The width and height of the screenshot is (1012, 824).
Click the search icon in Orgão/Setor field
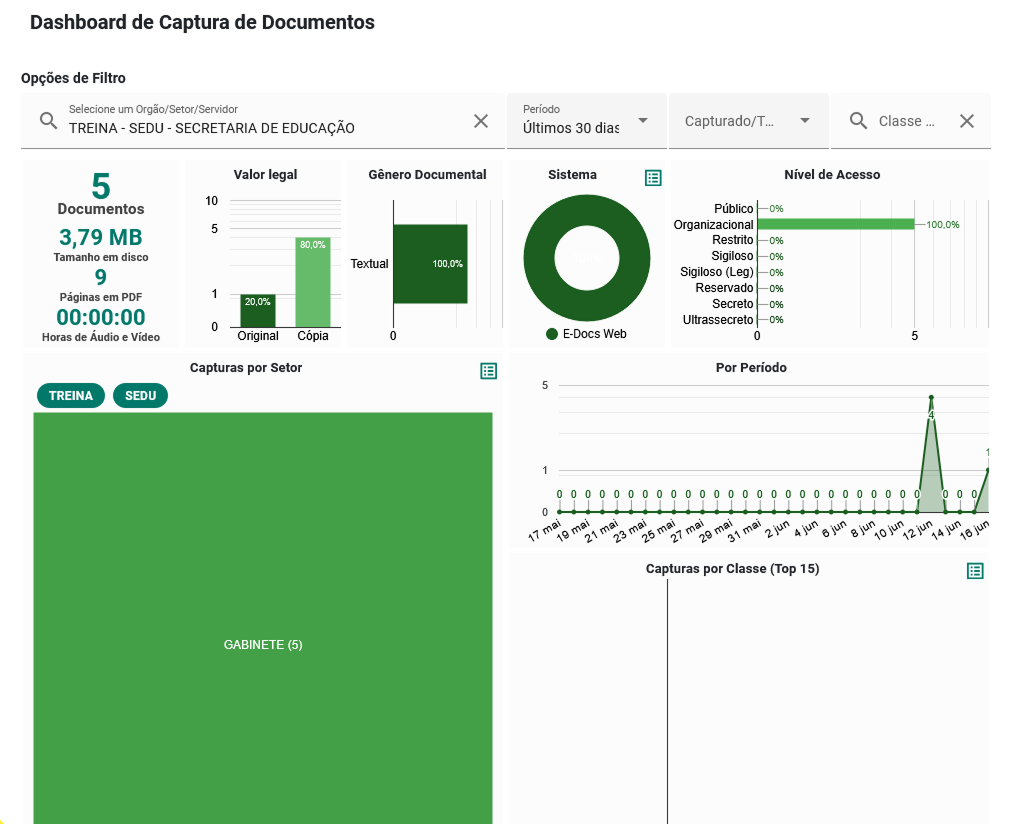click(48, 121)
